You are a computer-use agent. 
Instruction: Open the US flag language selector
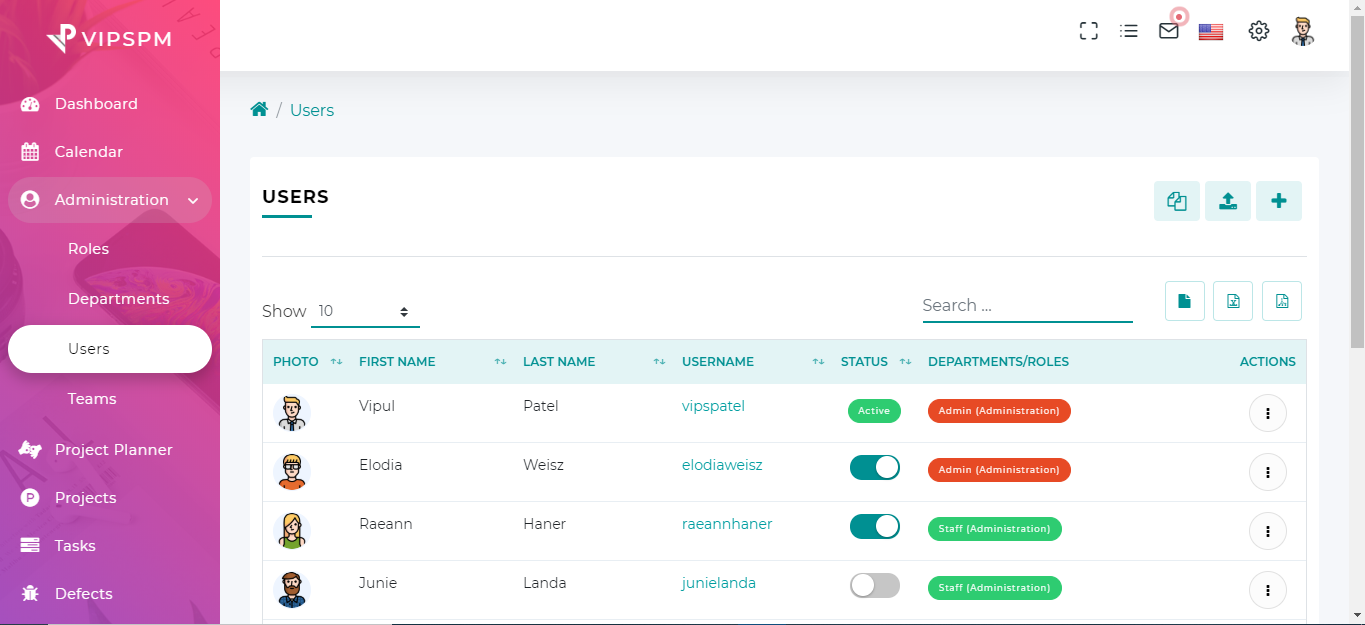1211,32
